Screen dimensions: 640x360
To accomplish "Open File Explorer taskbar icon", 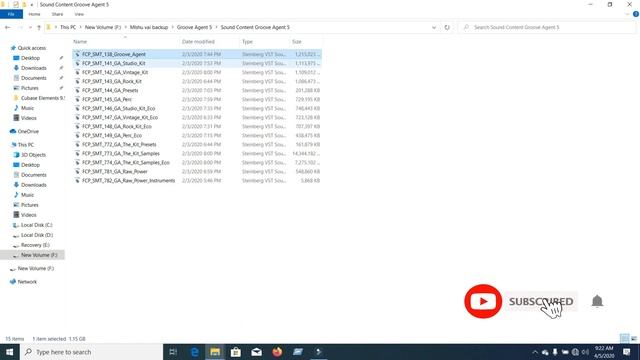I will (x=215, y=352).
